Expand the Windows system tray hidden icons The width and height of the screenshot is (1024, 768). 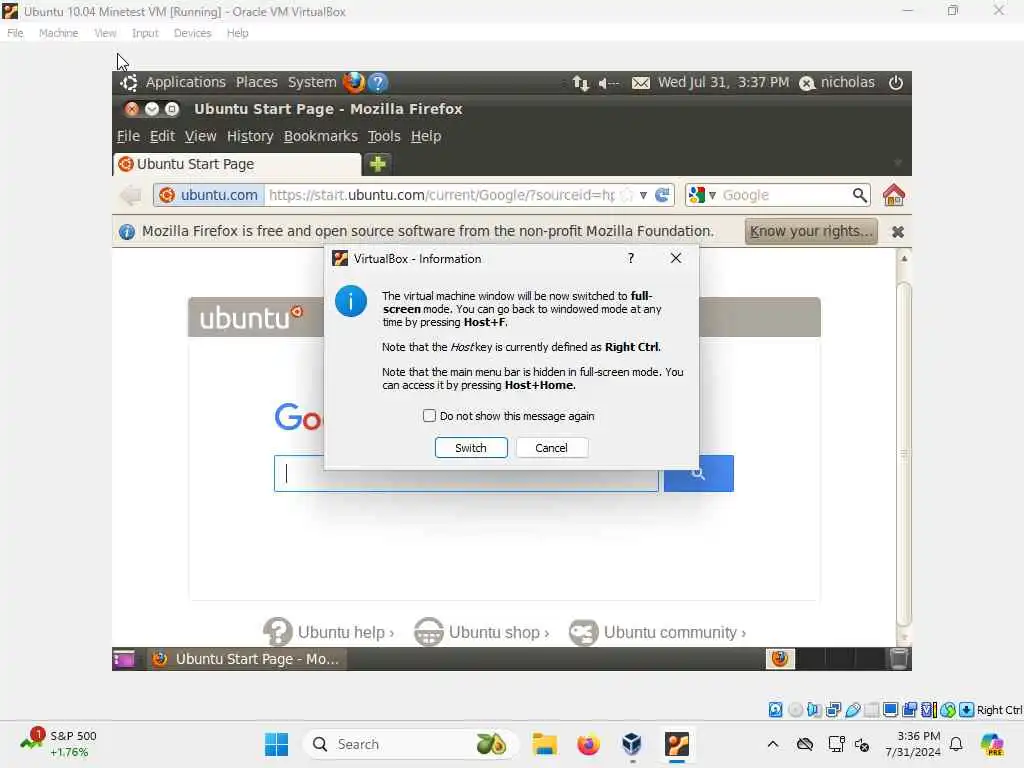pyautogui.click(x=773, y=744)
